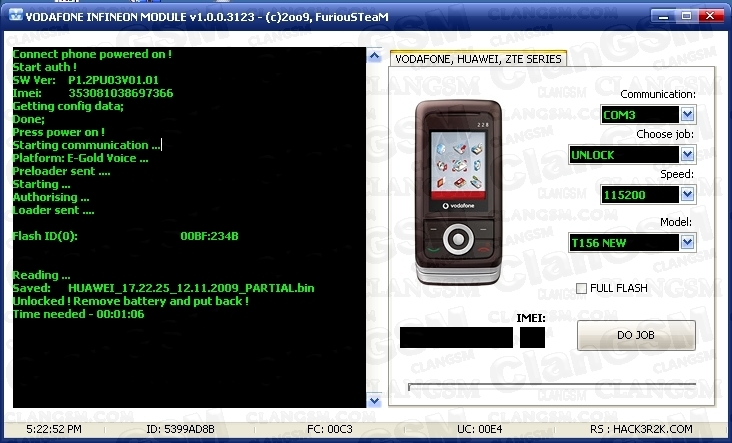732x443 pixels.
Task: Click the log scroll up arrow
Action: click(374, 56)
